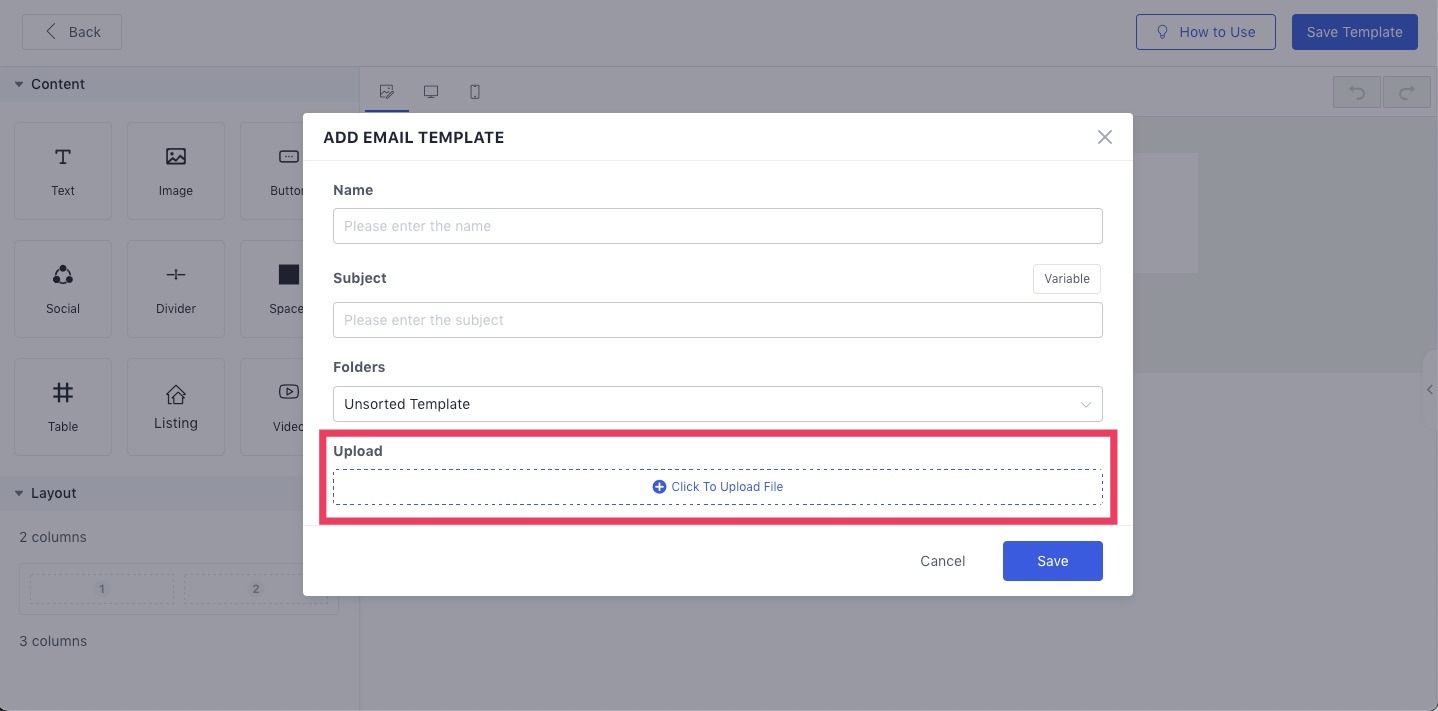
Task: Switch to desktop preview mode
Action: [x=431, y=91]
